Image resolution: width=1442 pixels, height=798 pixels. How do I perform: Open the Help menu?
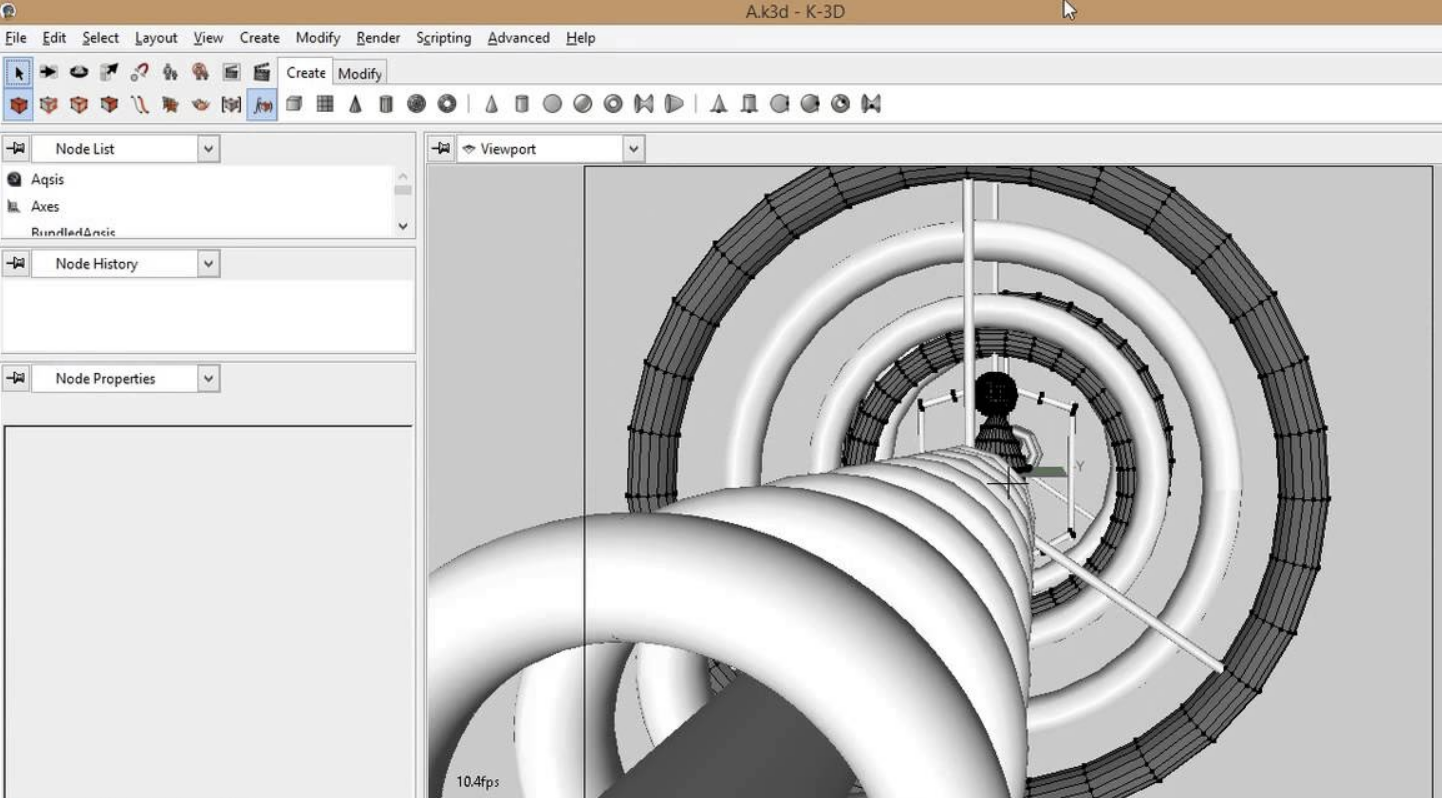click(580, 38)
